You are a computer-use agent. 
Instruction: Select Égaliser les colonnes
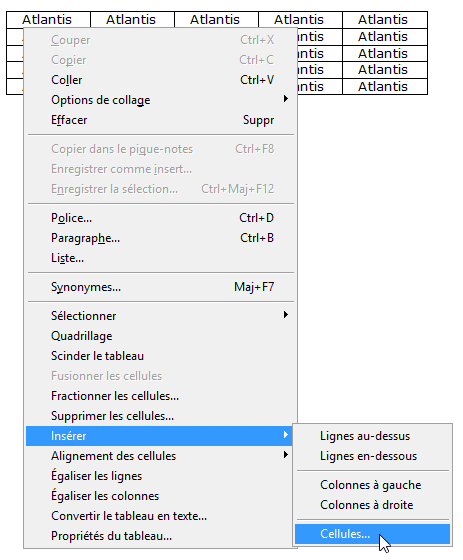tap(160, 496)
